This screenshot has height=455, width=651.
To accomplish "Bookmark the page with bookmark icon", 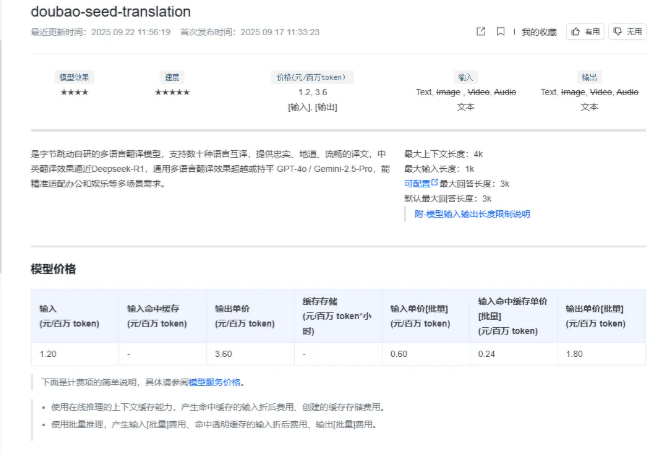I will coord(501,32).
